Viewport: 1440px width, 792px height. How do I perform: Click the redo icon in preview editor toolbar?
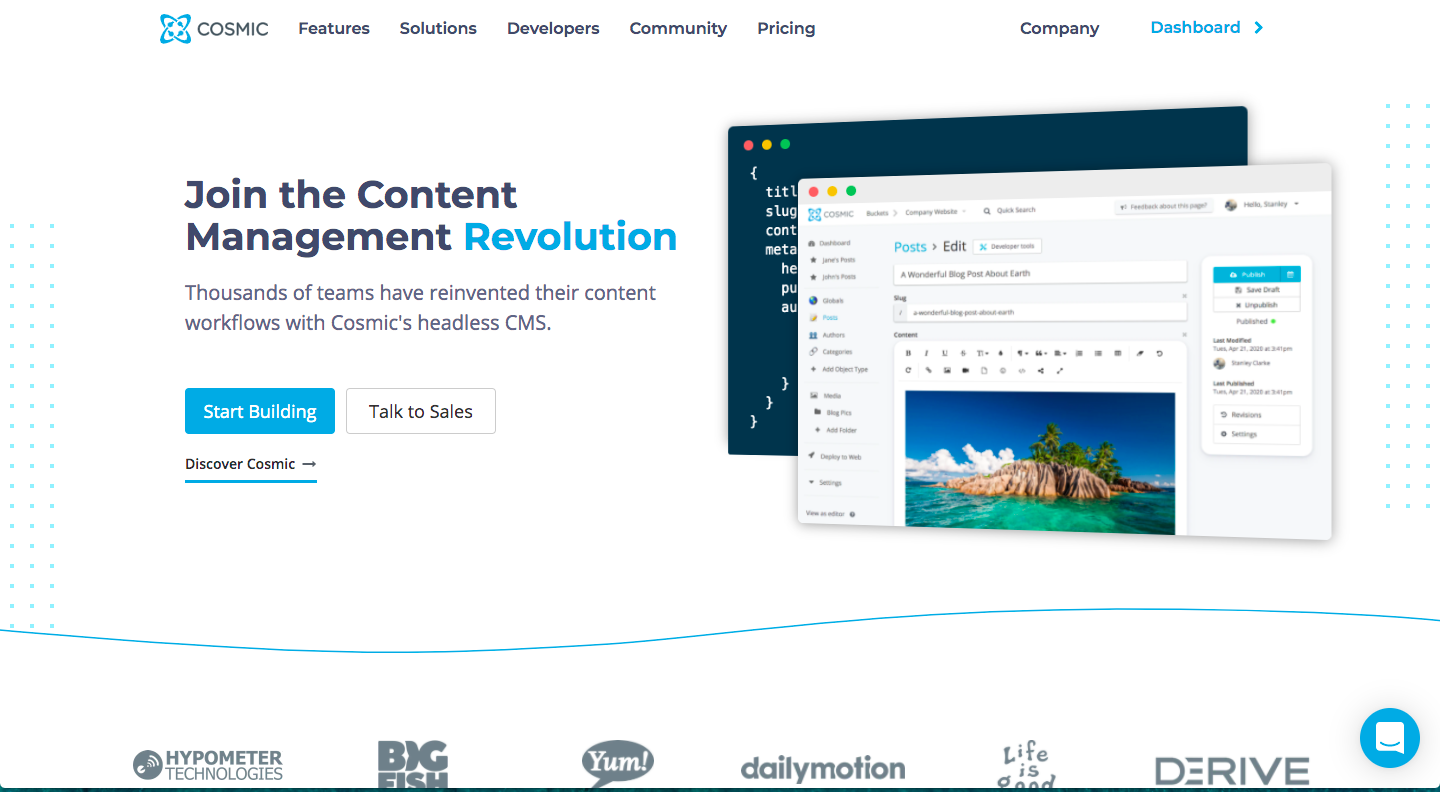tap(908, 370)
